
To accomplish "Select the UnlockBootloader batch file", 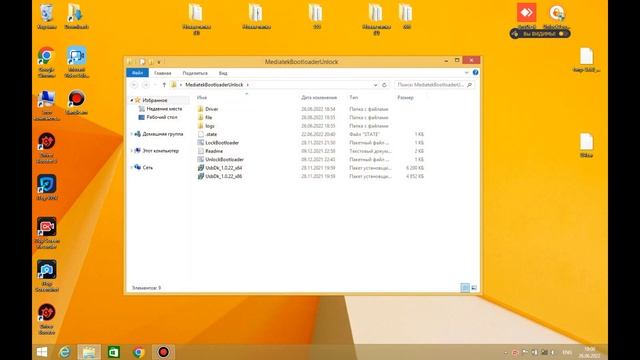I will coord(224,160).
